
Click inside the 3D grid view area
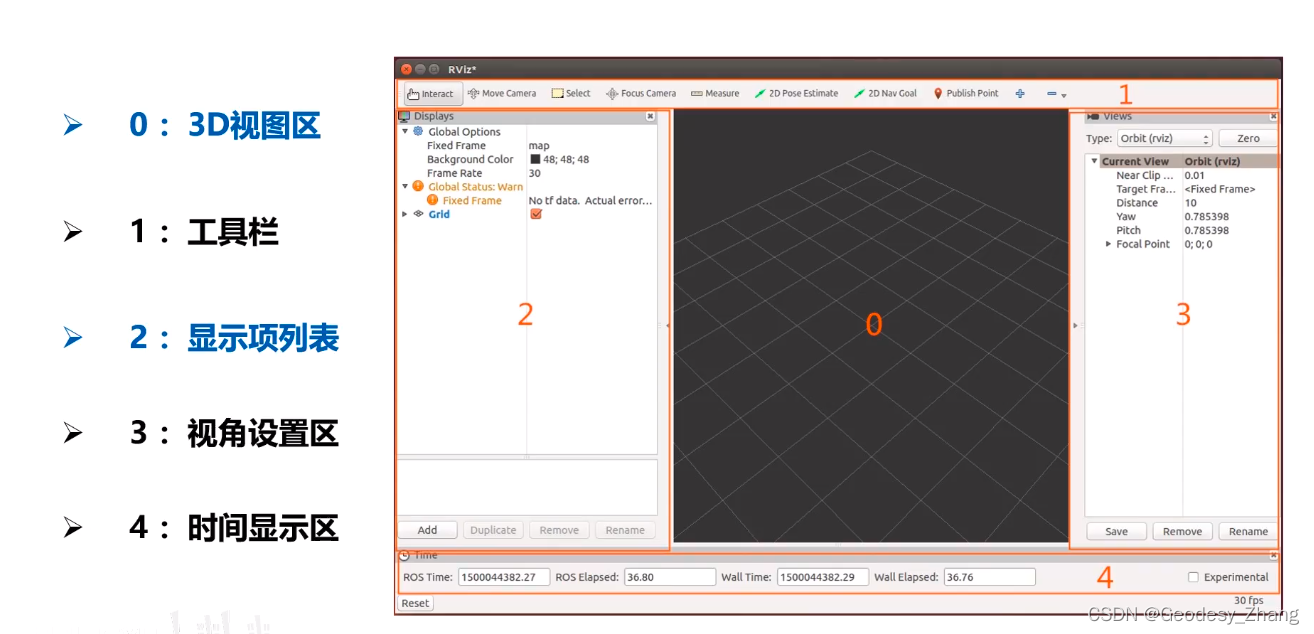[x=870, y=325]
